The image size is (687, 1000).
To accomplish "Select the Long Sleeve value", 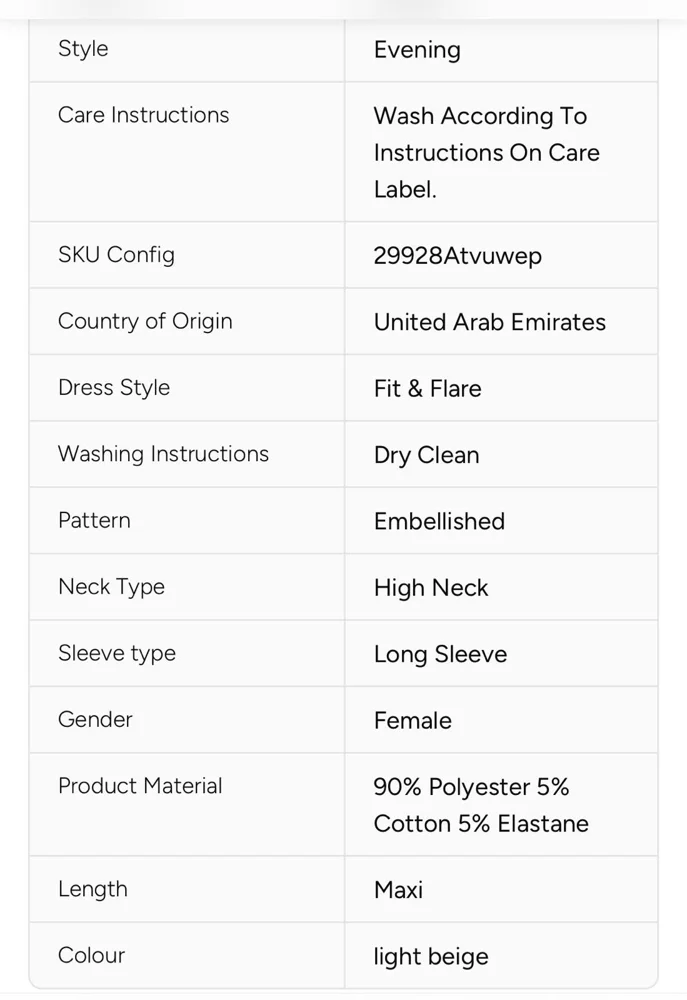I will coord(440,654).
